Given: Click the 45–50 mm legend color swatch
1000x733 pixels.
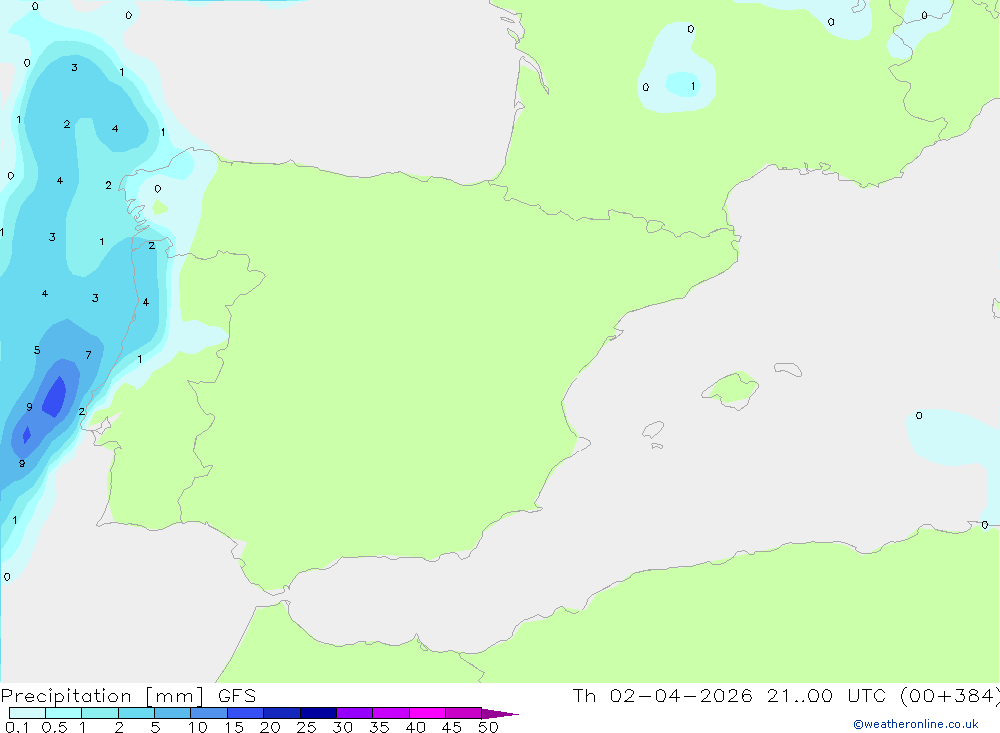Looking at the screenshot, I should point(463,713).
